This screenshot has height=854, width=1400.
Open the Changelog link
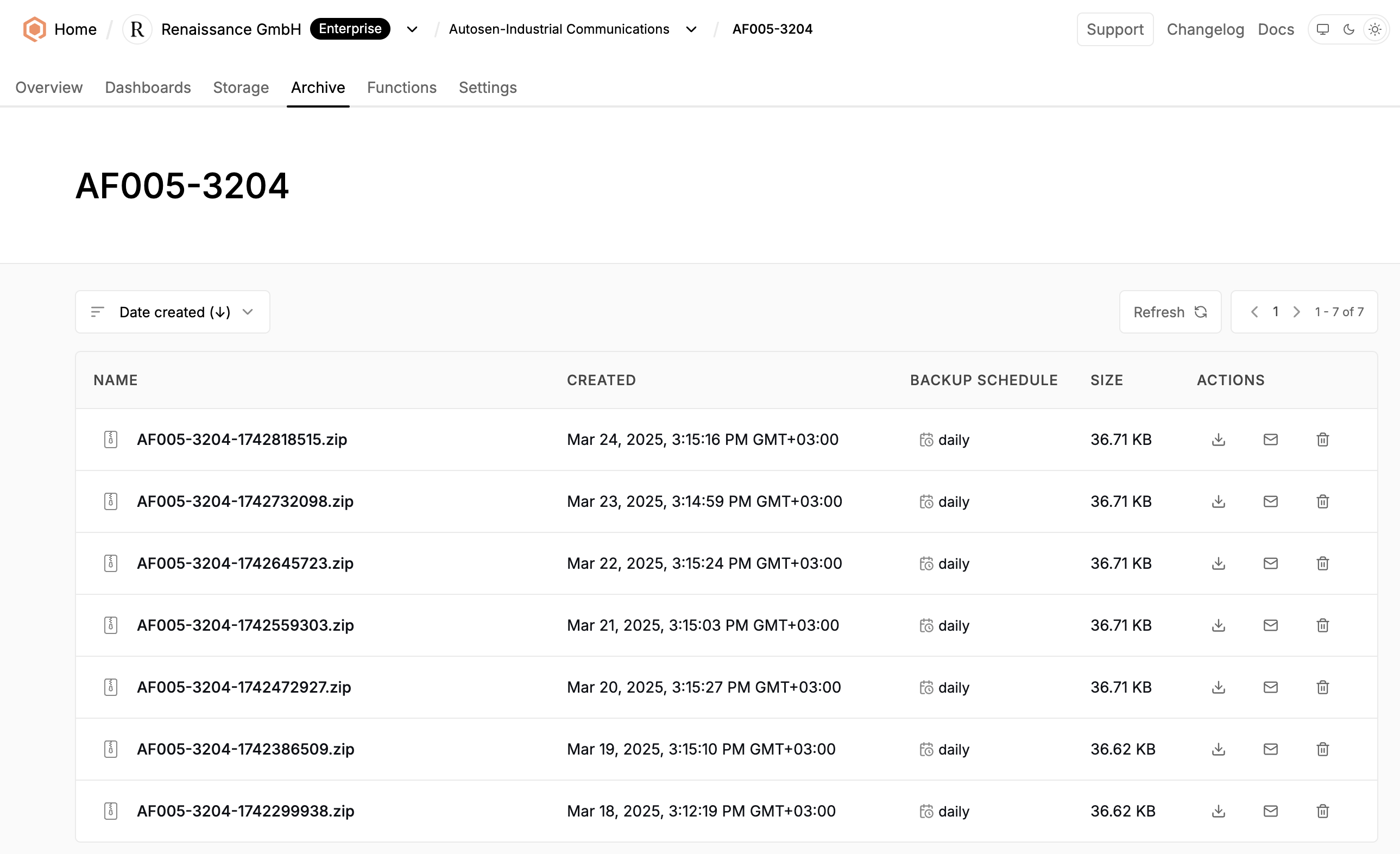pos(1205,29)
